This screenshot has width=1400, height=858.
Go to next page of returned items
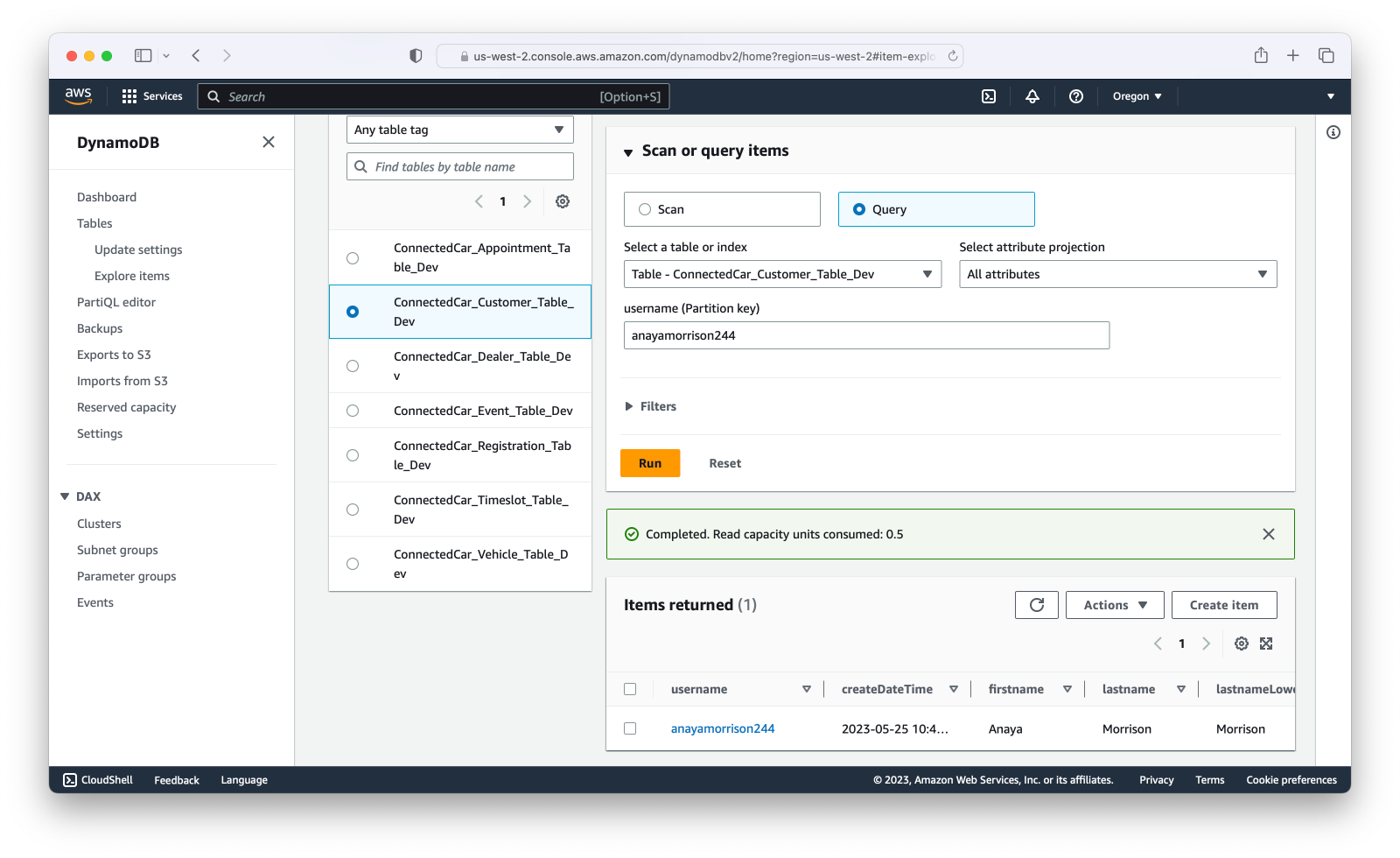click(x=1207, y=643)
